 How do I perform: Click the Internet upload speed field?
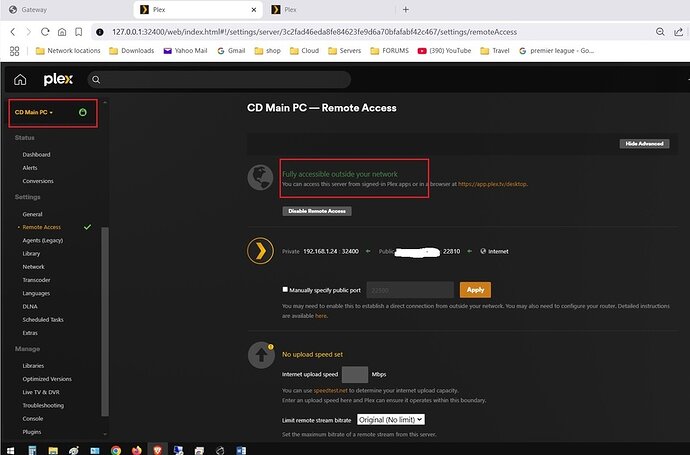pyautogui.click(x=355, y=374)
